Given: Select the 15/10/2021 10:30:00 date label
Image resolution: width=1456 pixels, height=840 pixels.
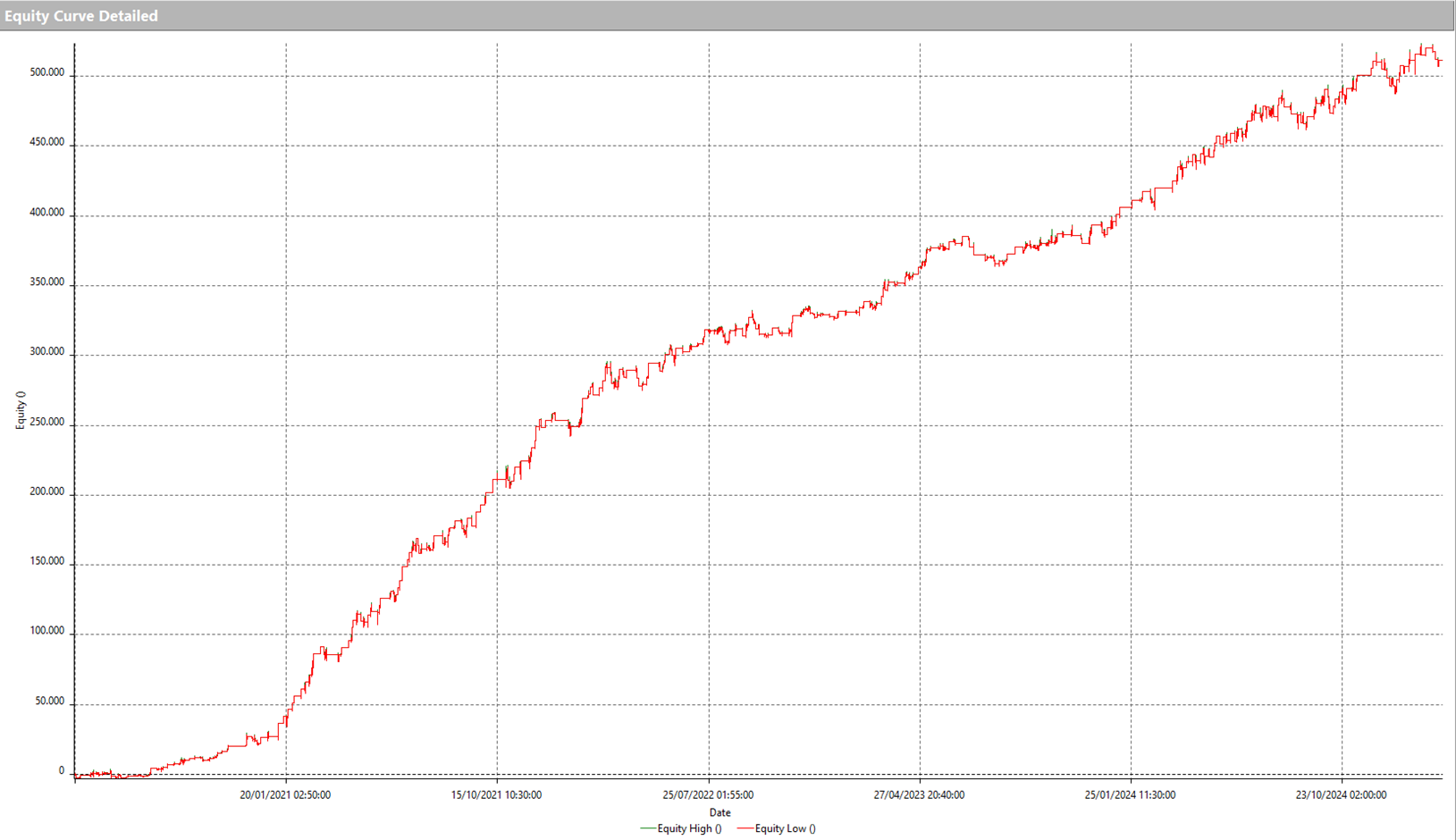Looking at the screenshot, I should tap(496, 794).
